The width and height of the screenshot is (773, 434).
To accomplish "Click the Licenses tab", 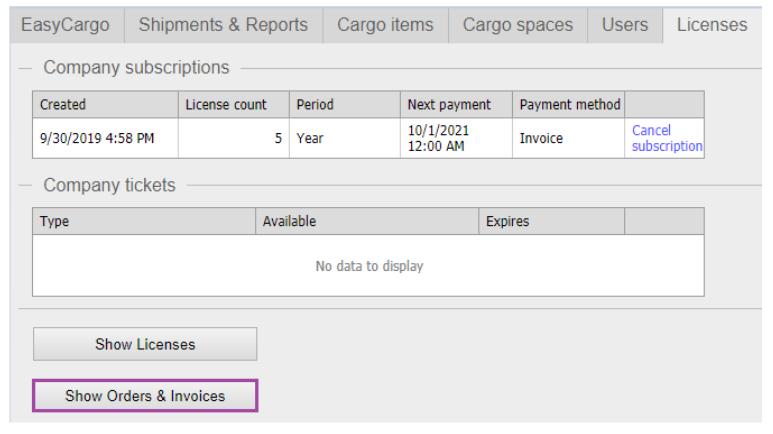I will point(712,25).
